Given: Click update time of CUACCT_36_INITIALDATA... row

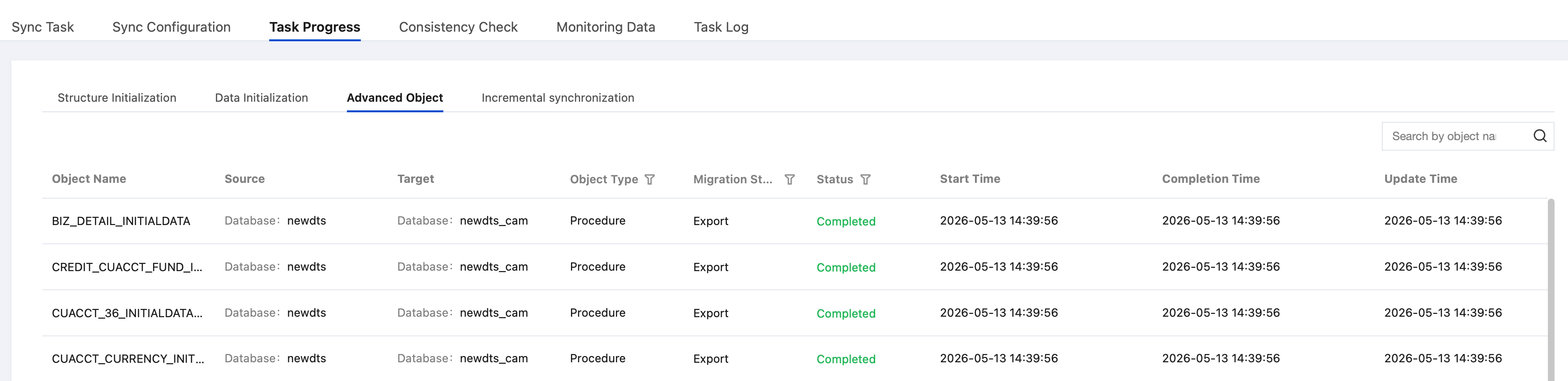Looking at the screenshot, I should [x=1443, y=313].
